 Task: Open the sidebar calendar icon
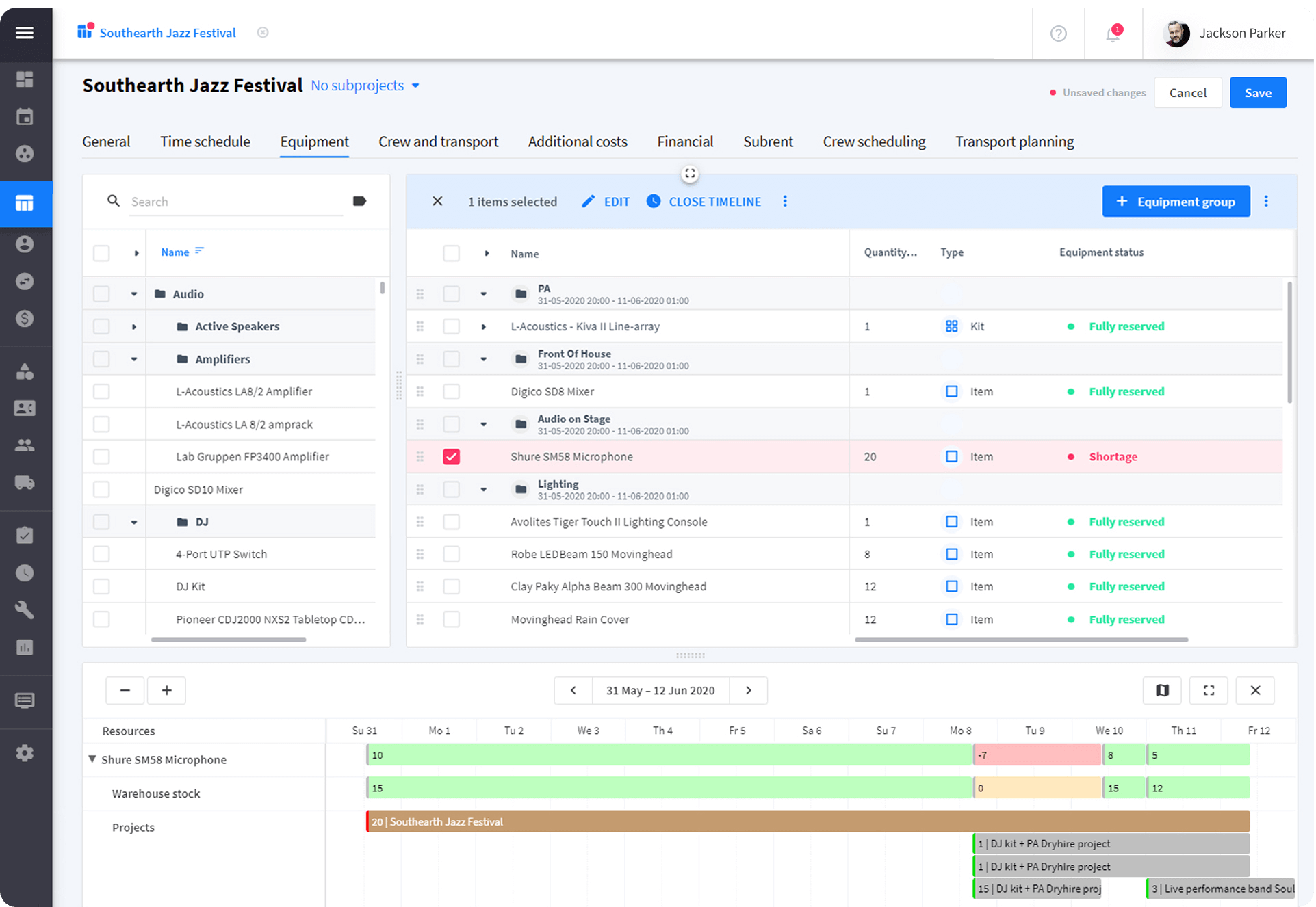coord(25,116)
